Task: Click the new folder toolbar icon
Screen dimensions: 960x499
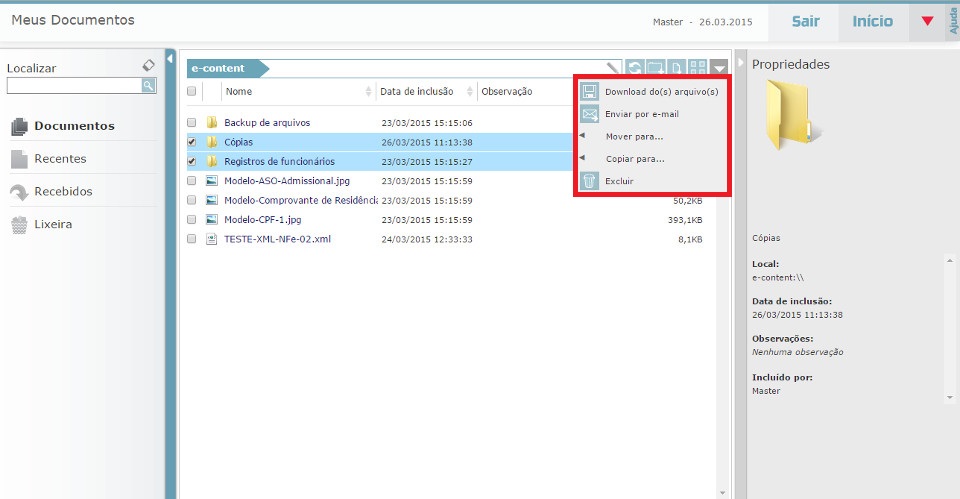Action: (655, 69)
